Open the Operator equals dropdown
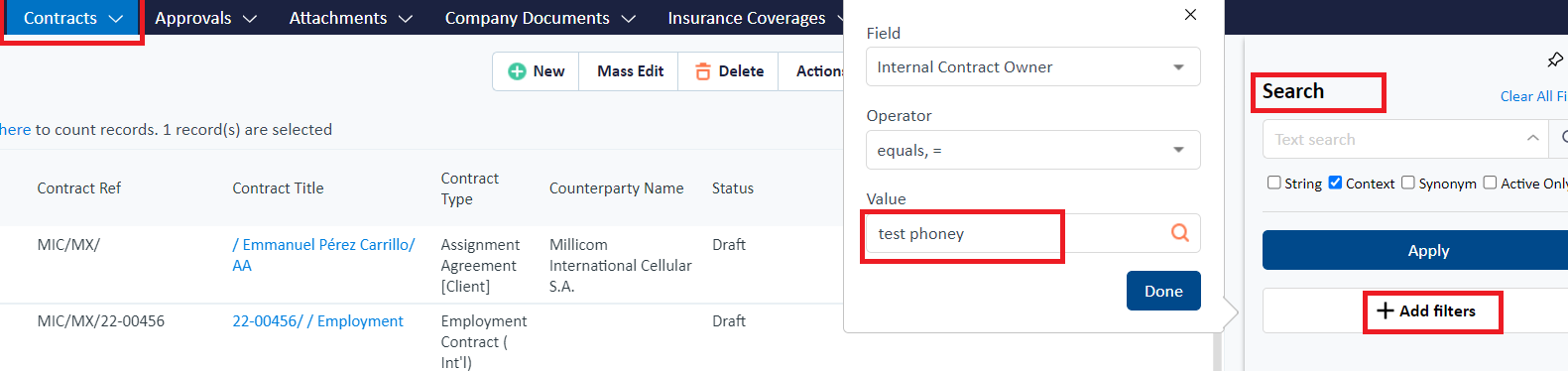Image resolution: width=1568 pixels, height=372 pixels. [x=1033, y=150]
